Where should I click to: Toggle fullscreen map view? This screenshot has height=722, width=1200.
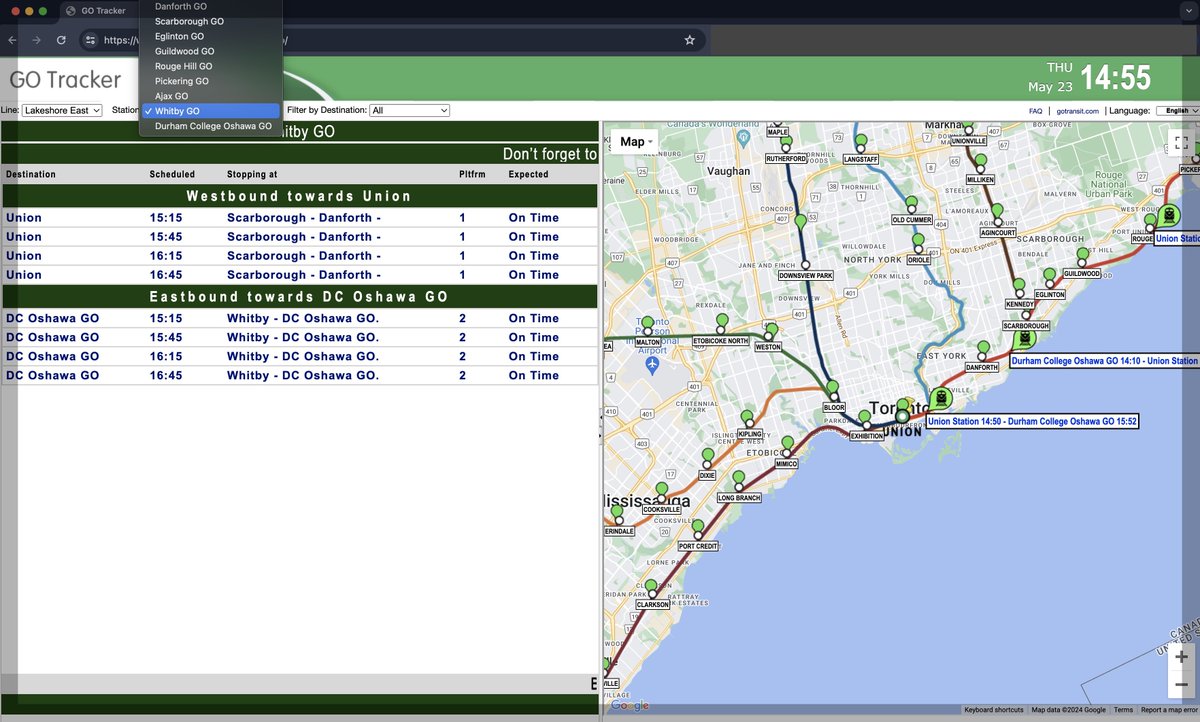(x=1181, y=143)
